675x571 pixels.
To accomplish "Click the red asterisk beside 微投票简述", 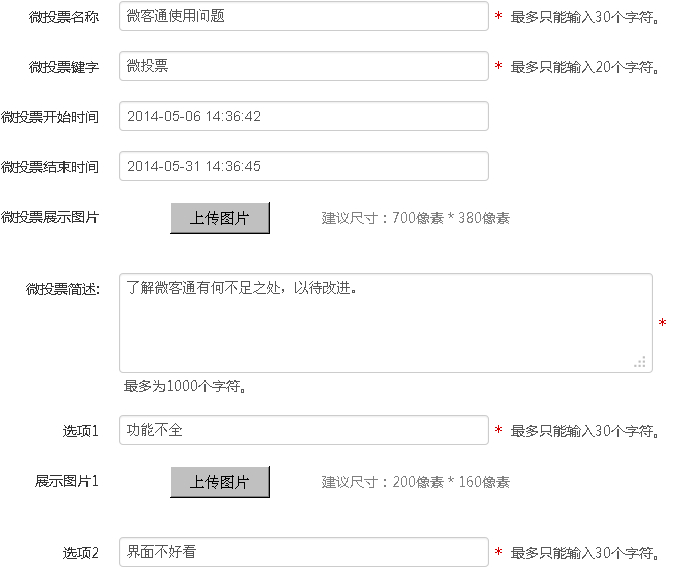I will pyautogui.click(x=662, y=323).
